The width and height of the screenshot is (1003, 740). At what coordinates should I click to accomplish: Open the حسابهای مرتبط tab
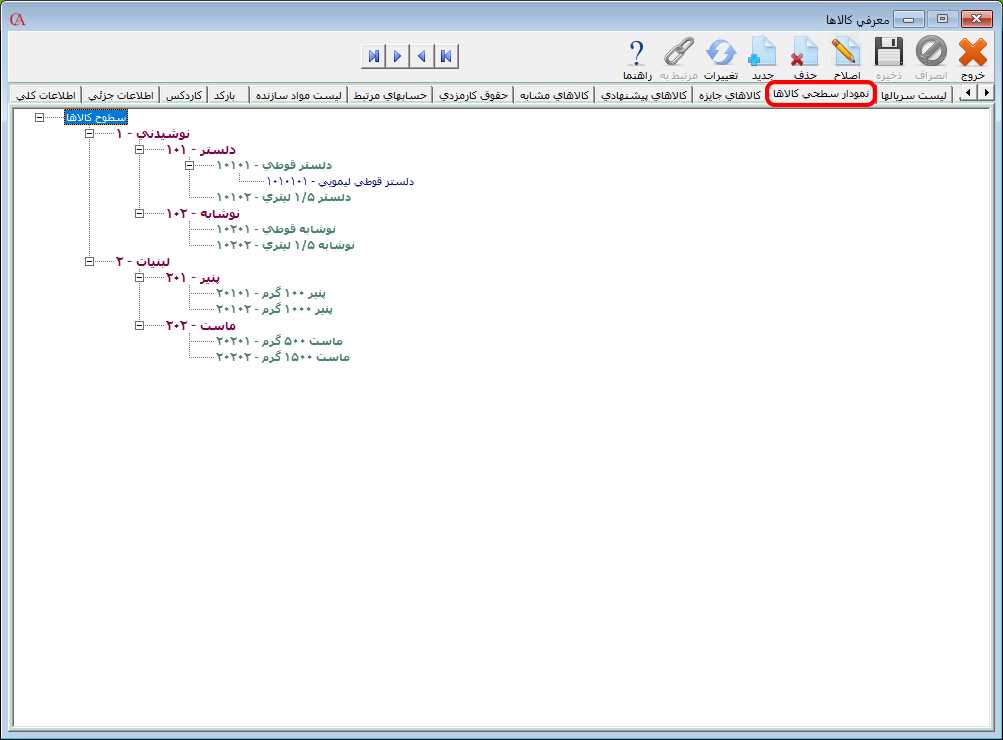coord(389,95)
